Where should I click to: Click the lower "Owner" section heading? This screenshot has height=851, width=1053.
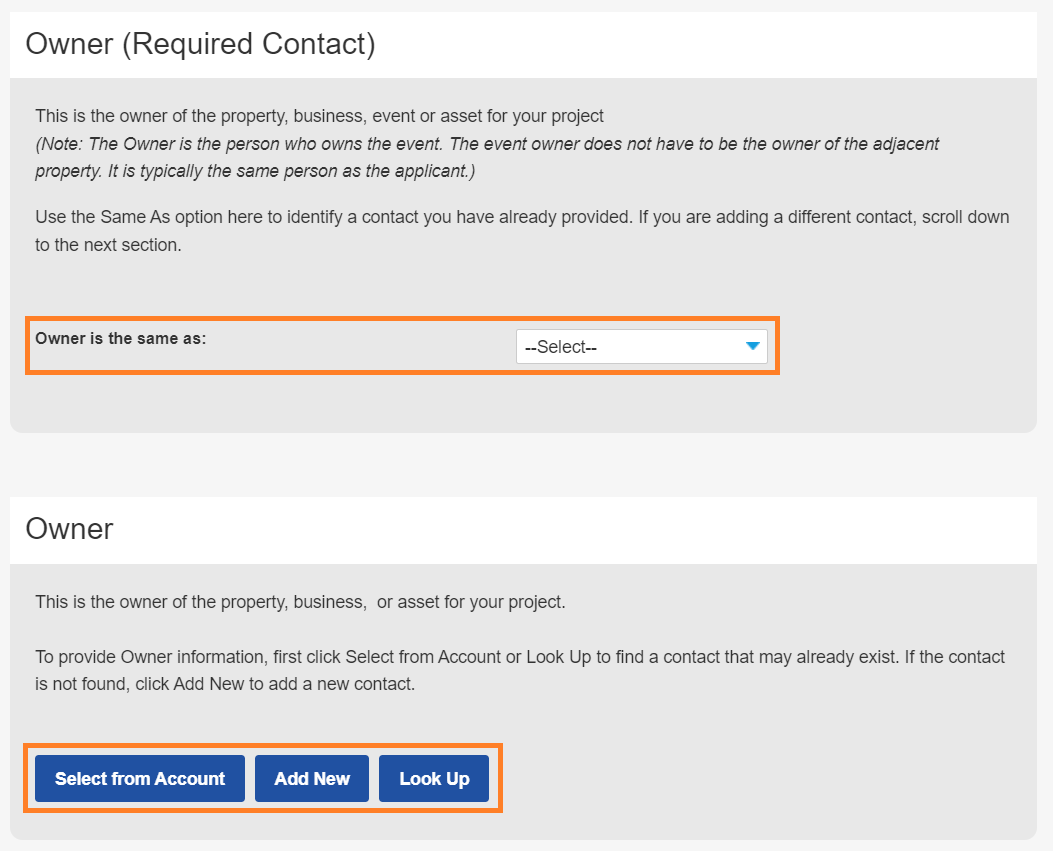69,528
